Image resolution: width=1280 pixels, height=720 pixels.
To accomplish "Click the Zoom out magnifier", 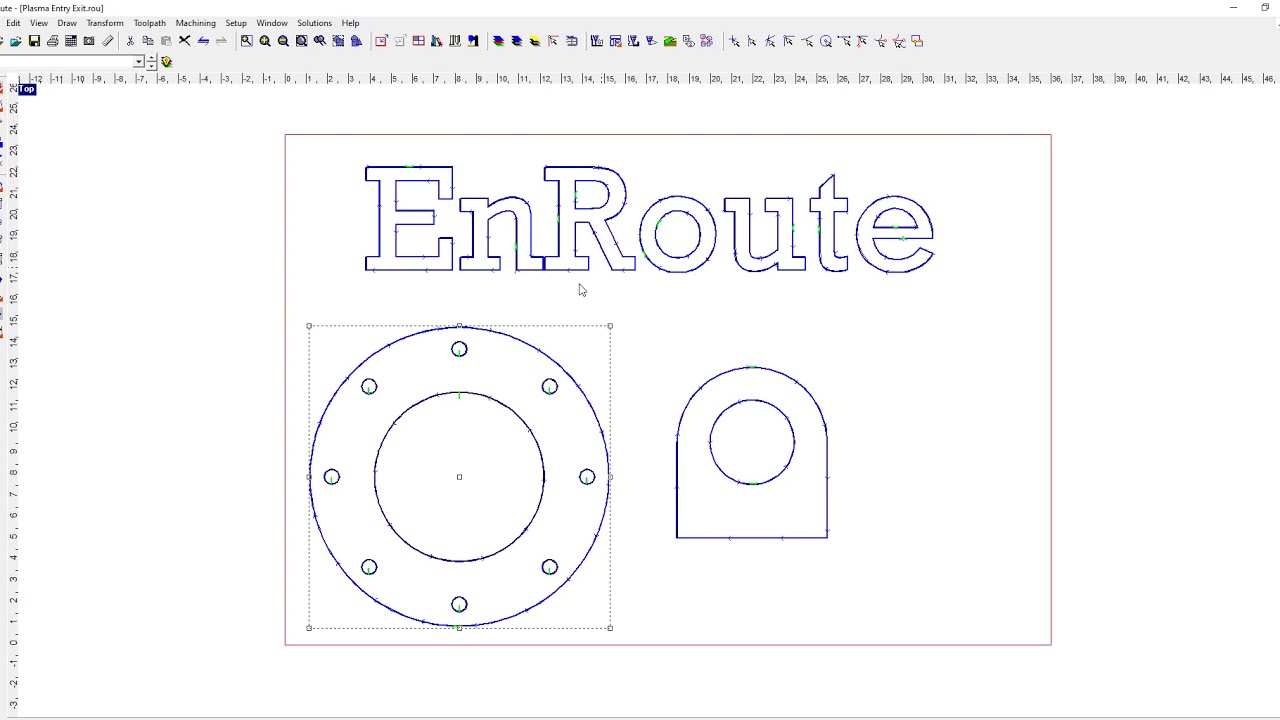I will click(283, 41).
